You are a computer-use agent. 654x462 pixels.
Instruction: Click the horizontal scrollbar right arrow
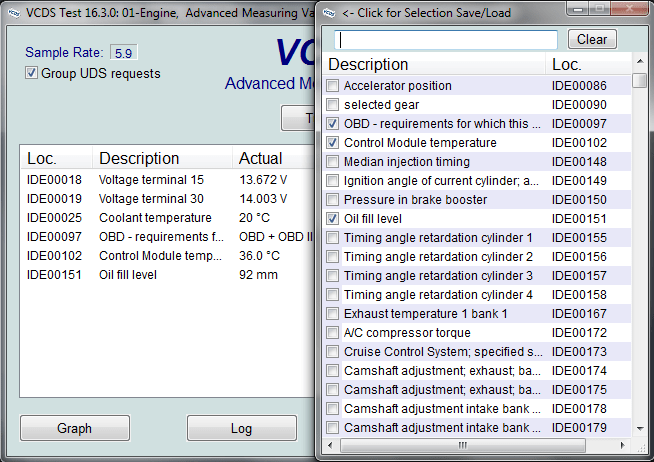[623, 445]
